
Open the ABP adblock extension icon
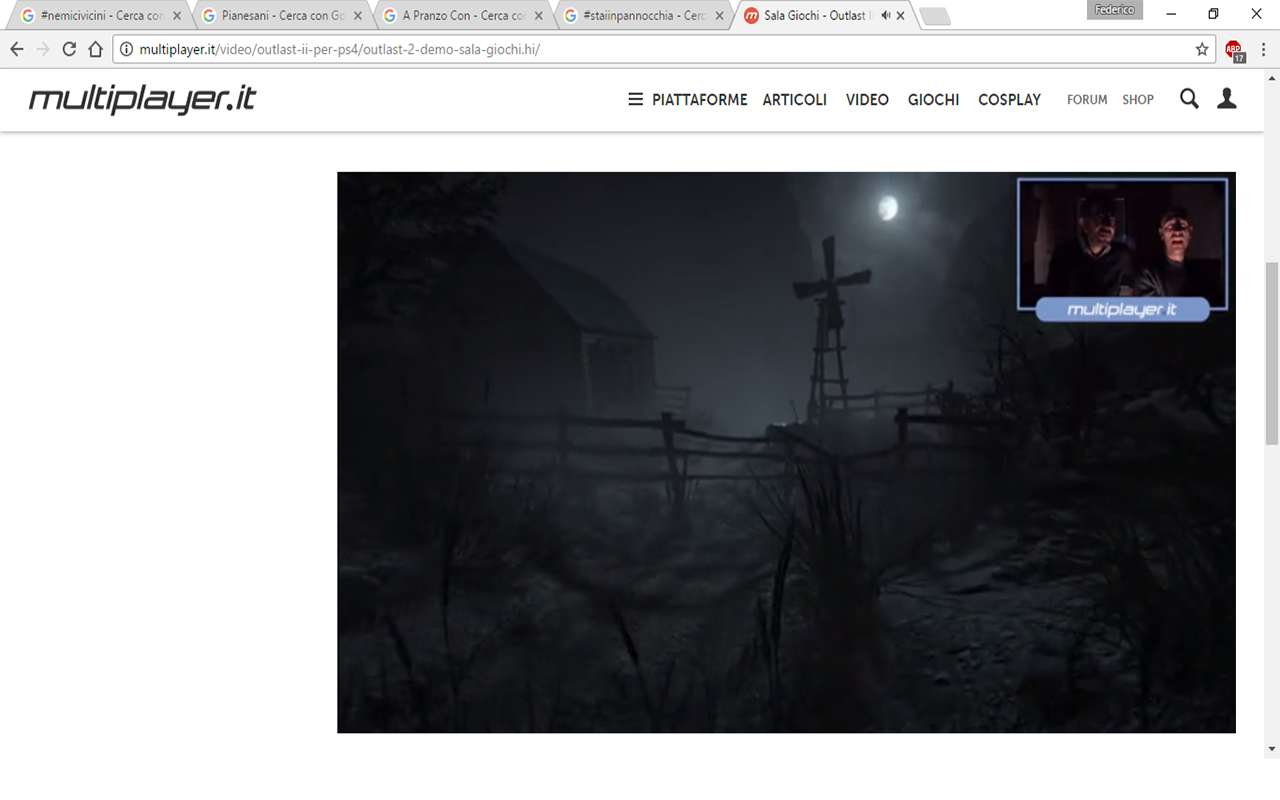click(1234, 50)
